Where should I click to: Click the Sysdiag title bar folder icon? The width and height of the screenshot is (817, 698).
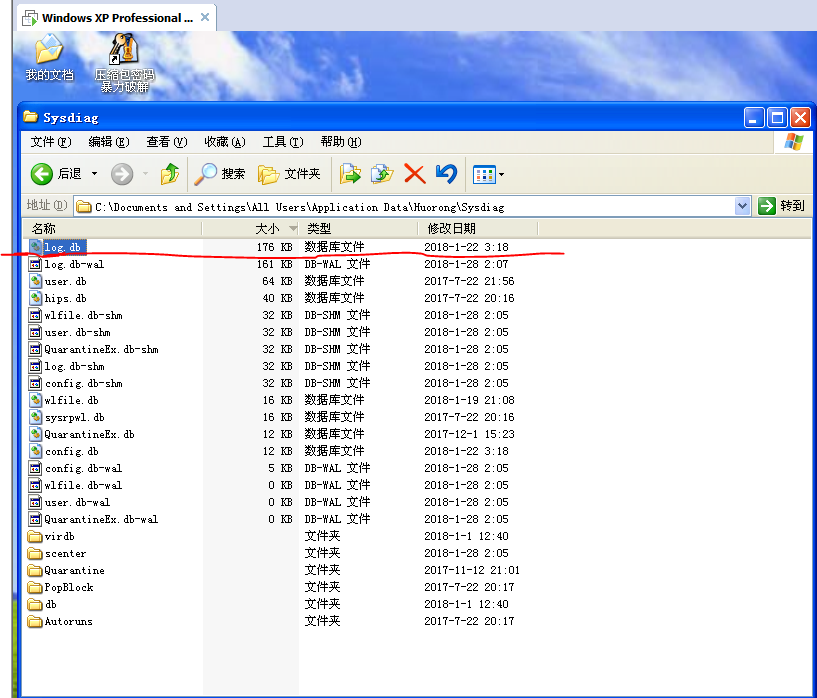click(31, 117)
